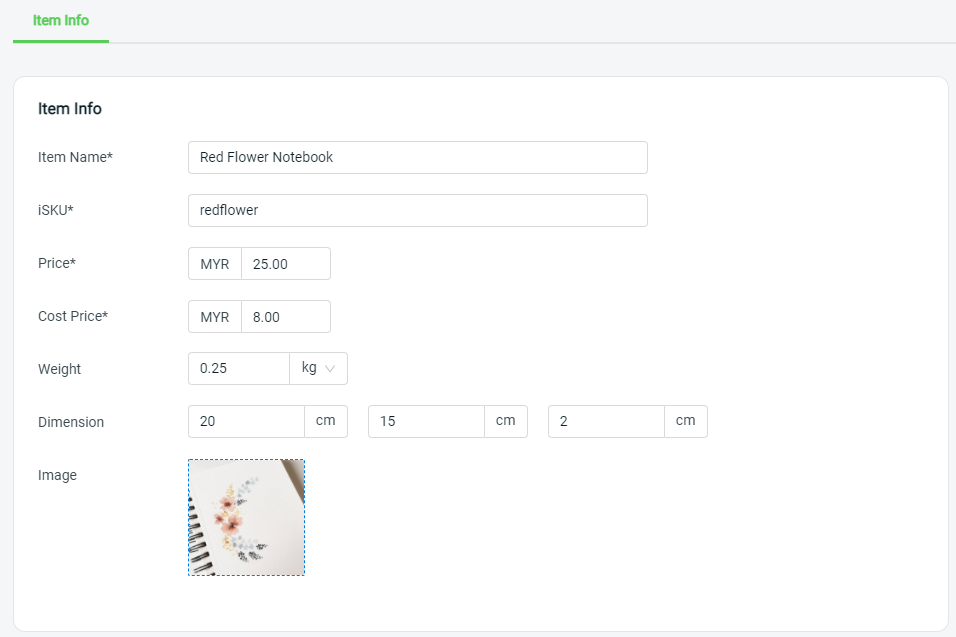Open the flower notebook image thumbnail
Viewport: 956px width, 637px height.
tap(246, 518)
